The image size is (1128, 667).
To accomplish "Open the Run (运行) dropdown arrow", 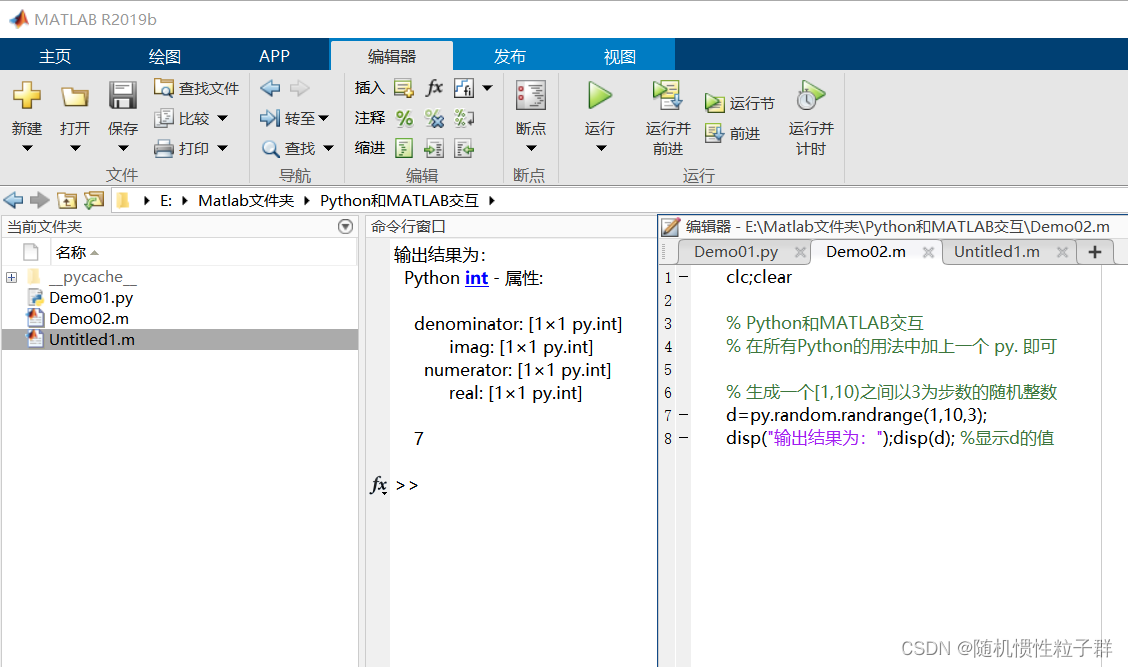I will tap(601, 148).
